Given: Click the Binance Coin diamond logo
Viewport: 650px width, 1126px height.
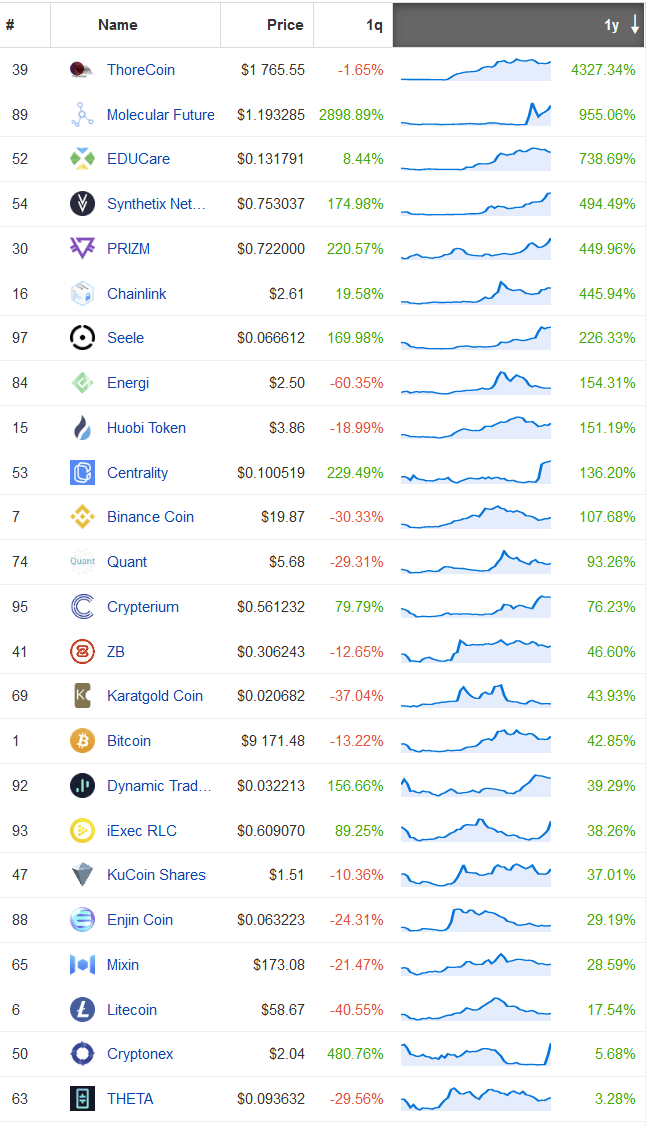Looking at the screenshot, I should [82, 517].
